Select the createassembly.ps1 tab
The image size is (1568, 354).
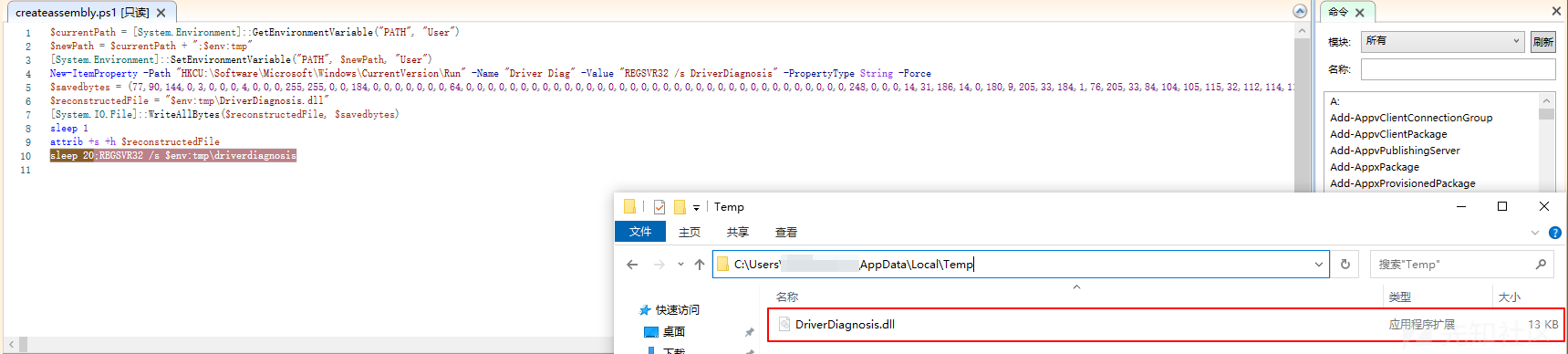pos(82,13)
